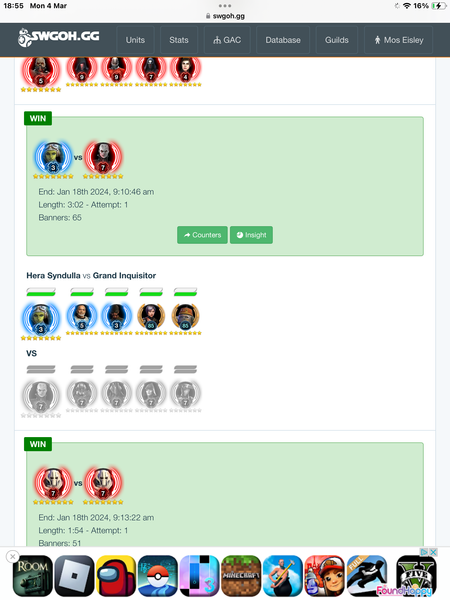Close the bottom ad banner

pyautogui.click(x=13, y=556)
